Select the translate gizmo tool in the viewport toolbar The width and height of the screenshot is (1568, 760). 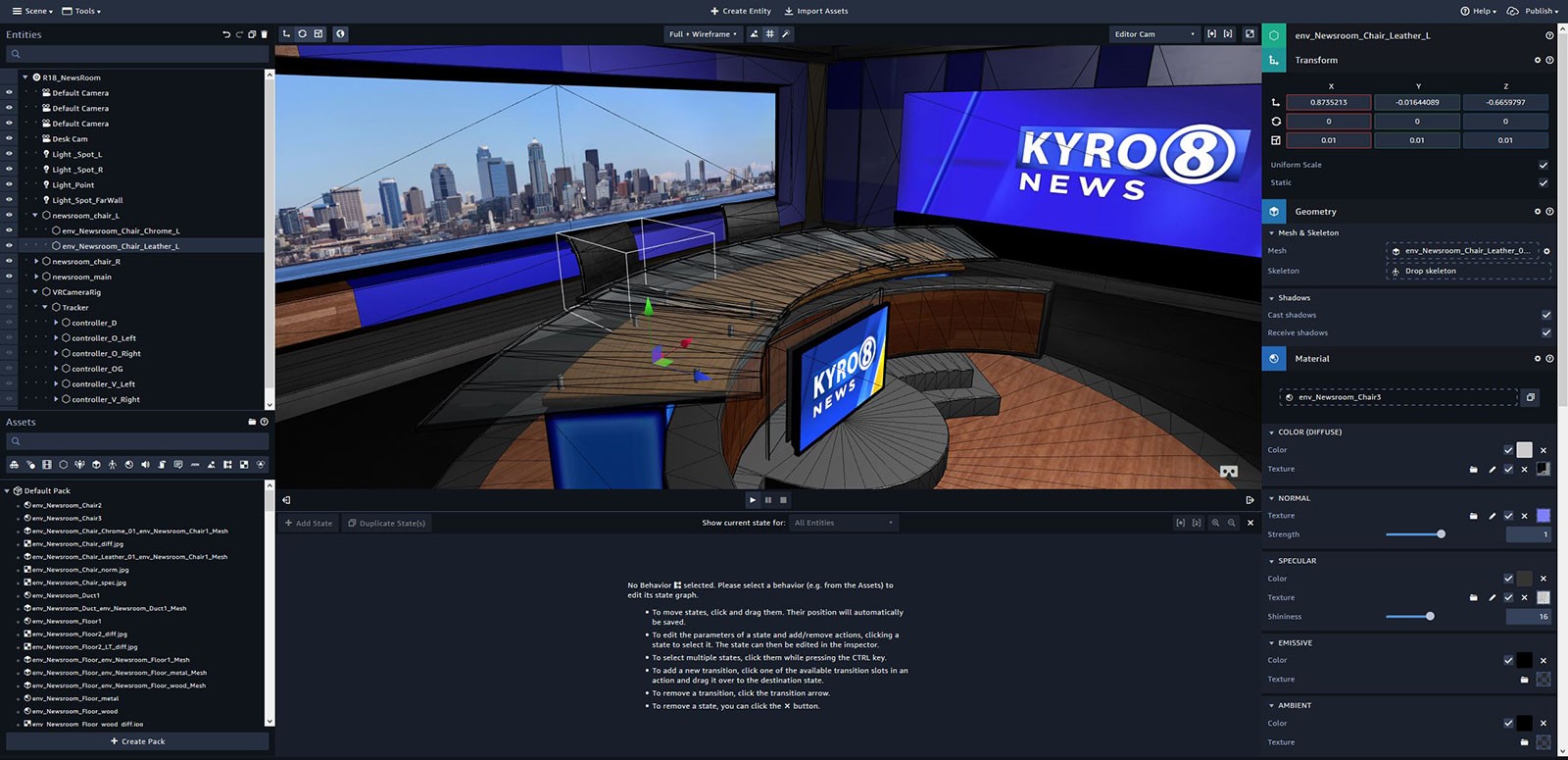(286, 33)
